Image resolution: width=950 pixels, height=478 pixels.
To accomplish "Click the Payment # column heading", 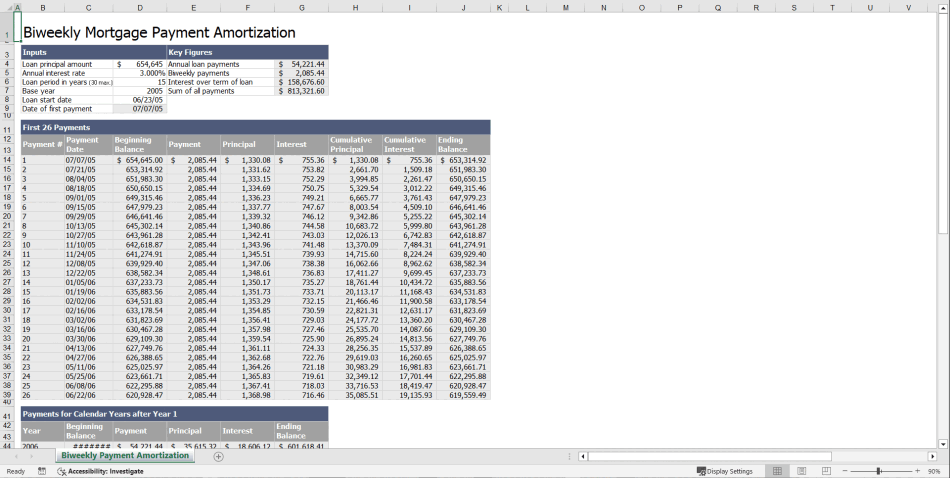I will click(42, 144).
